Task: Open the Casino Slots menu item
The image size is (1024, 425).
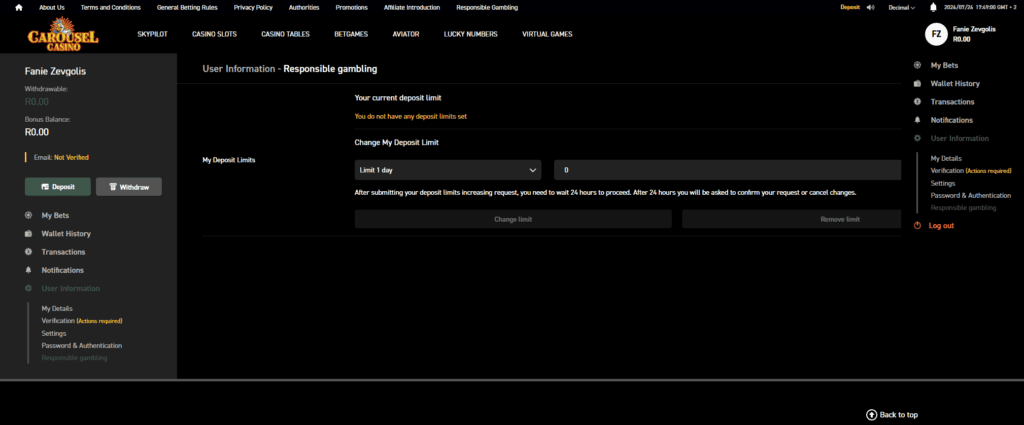Action: pyautogui.click(x=214, y=34)
